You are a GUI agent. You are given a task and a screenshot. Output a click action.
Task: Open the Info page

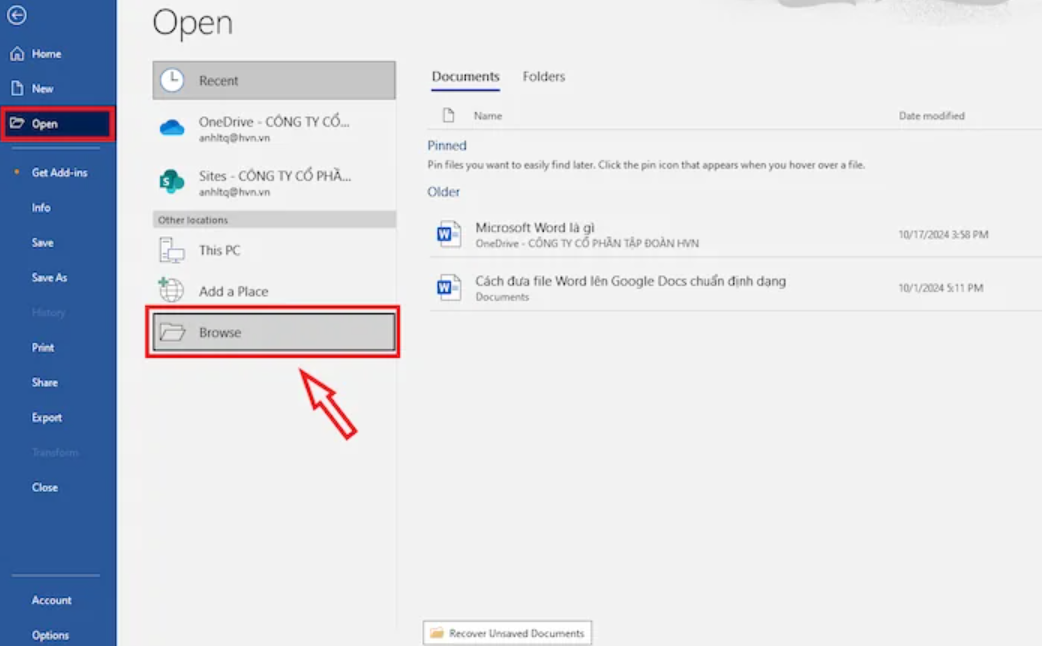coord(41,207)
